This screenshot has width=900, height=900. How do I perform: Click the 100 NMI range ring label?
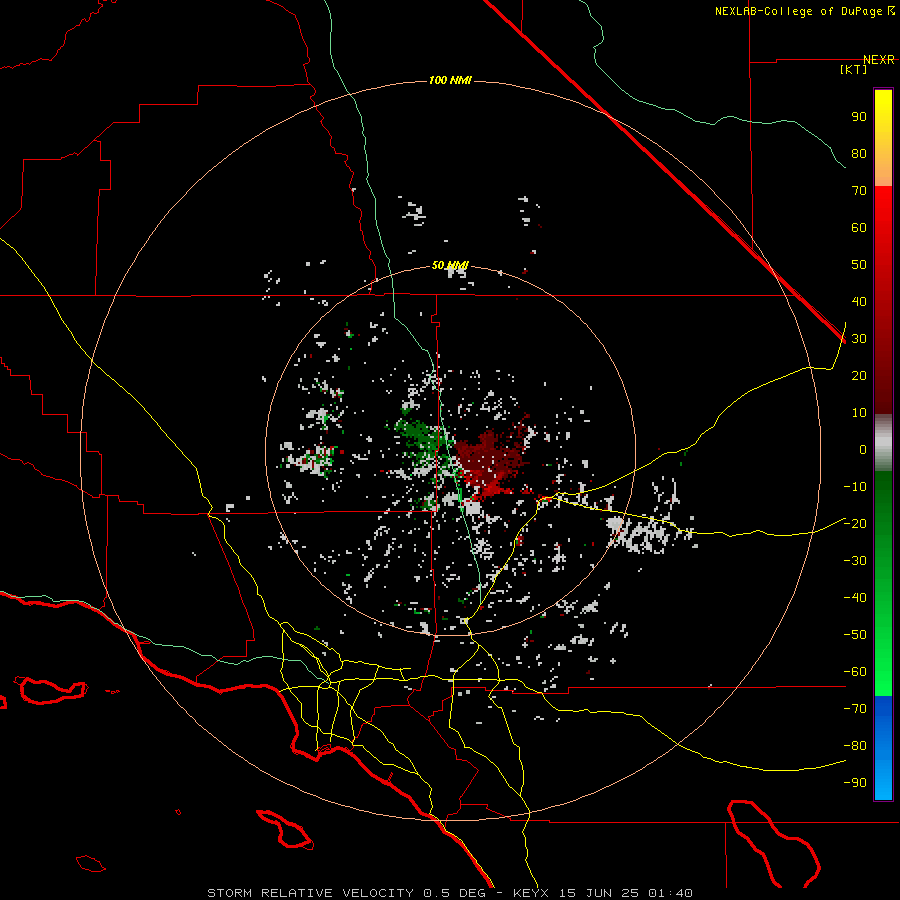(450, 80)
